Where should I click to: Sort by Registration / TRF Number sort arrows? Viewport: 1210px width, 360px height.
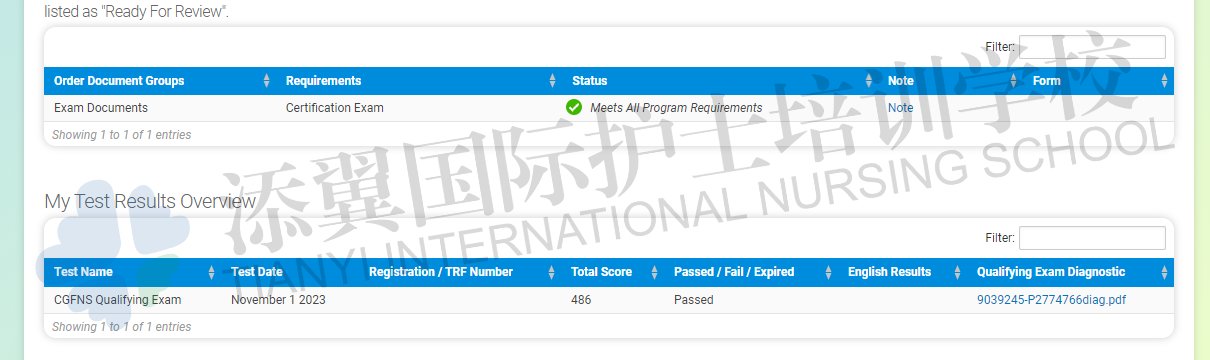coord(551,272)
